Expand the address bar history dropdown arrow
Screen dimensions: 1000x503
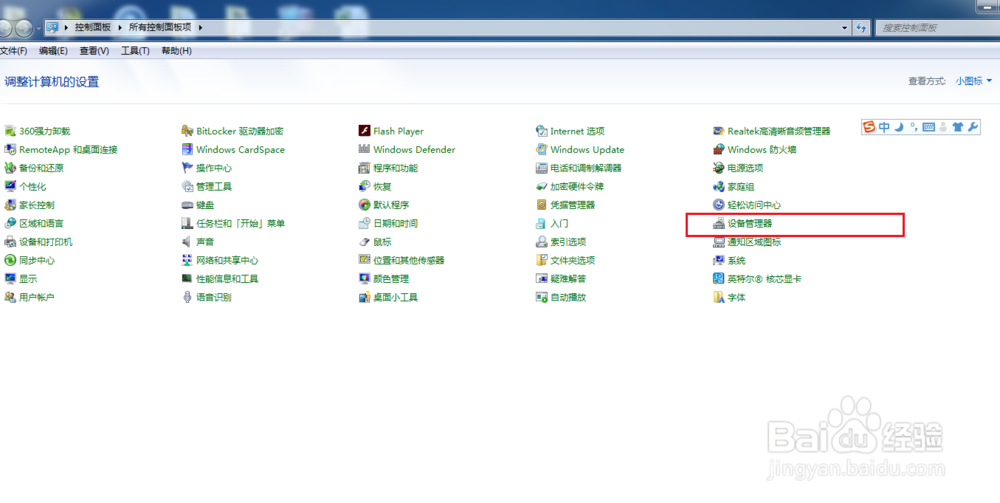coord(844,28)
